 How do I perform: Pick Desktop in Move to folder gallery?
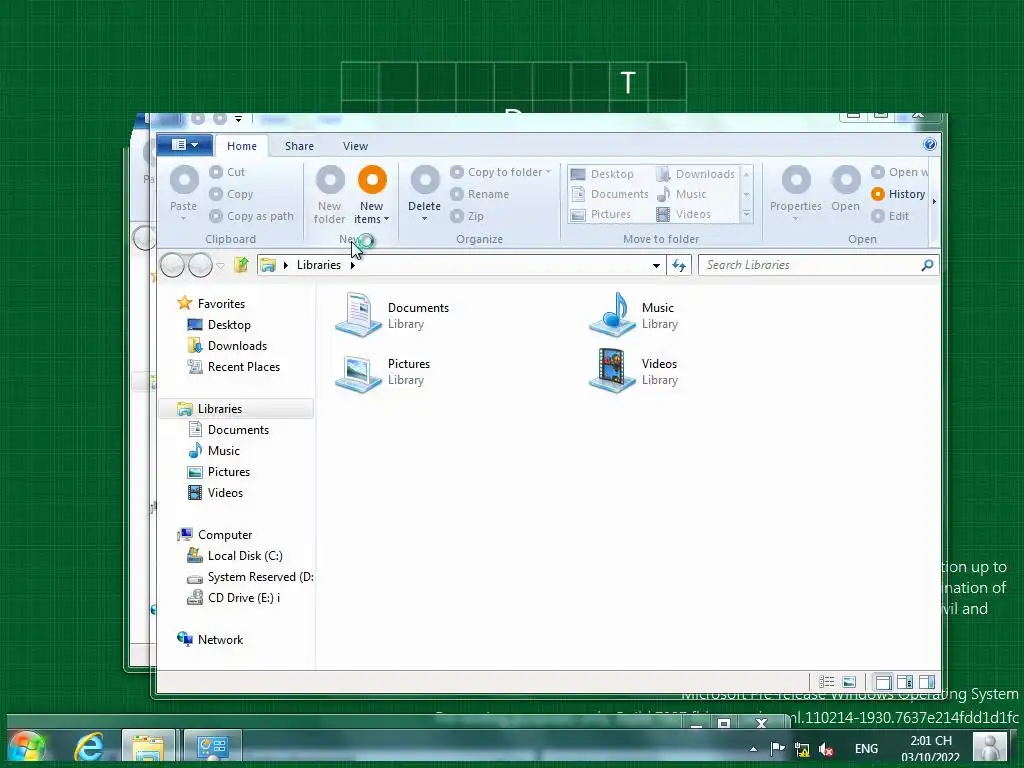click(602, 174)
